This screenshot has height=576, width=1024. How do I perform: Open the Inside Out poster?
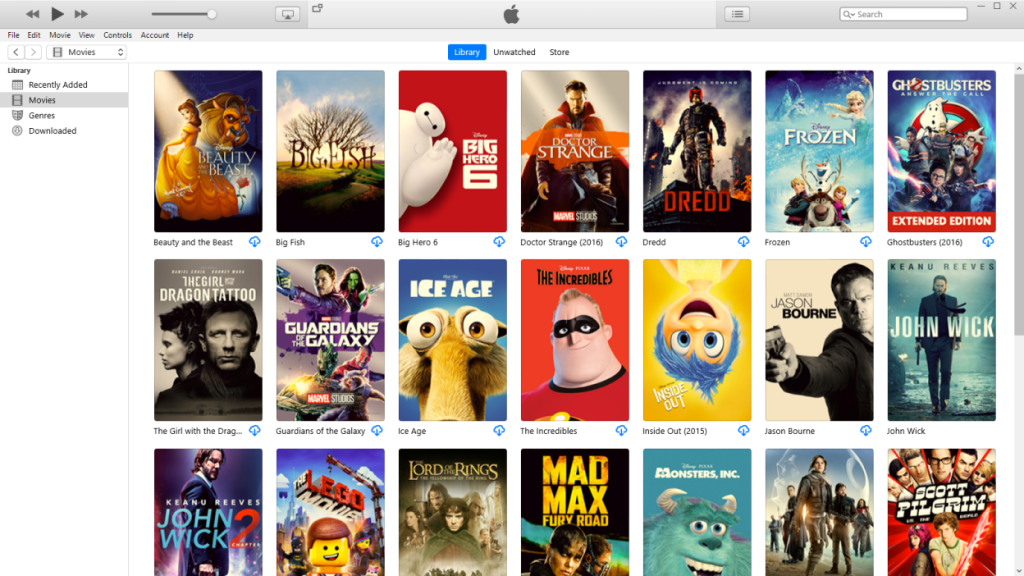[697, 340]
